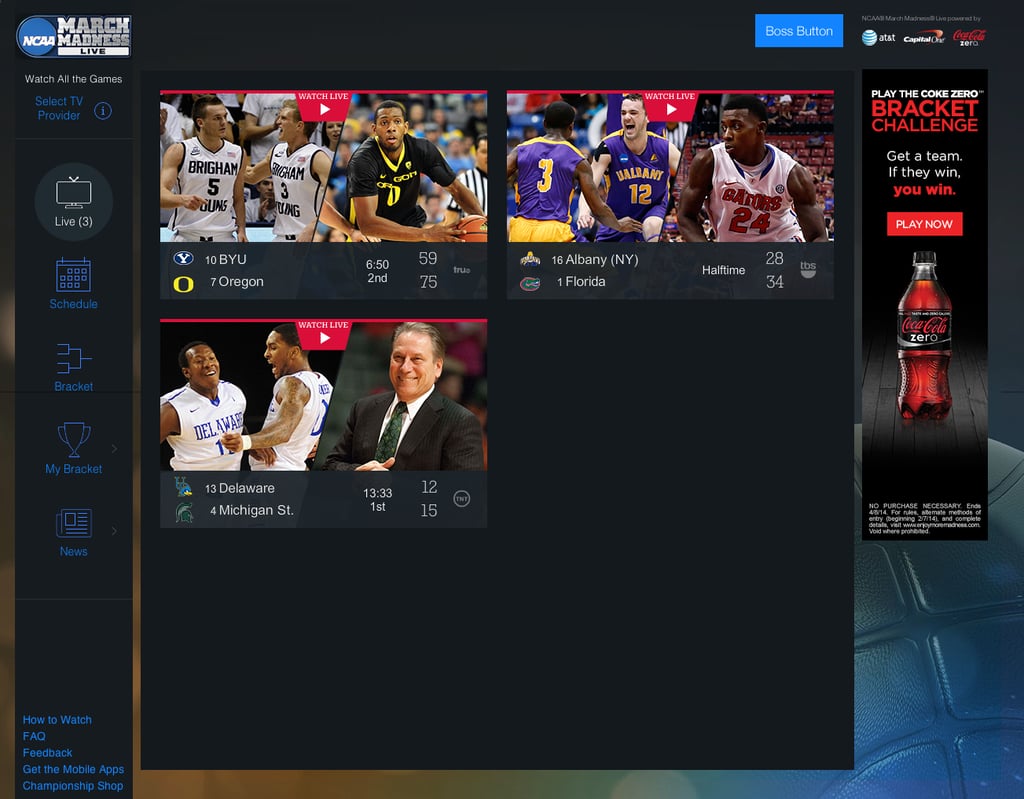The height and width of the screenshot is (799, 1024).
Task: Click the TBS network logo
Action: pyautogui.click(x=808, y=269)
